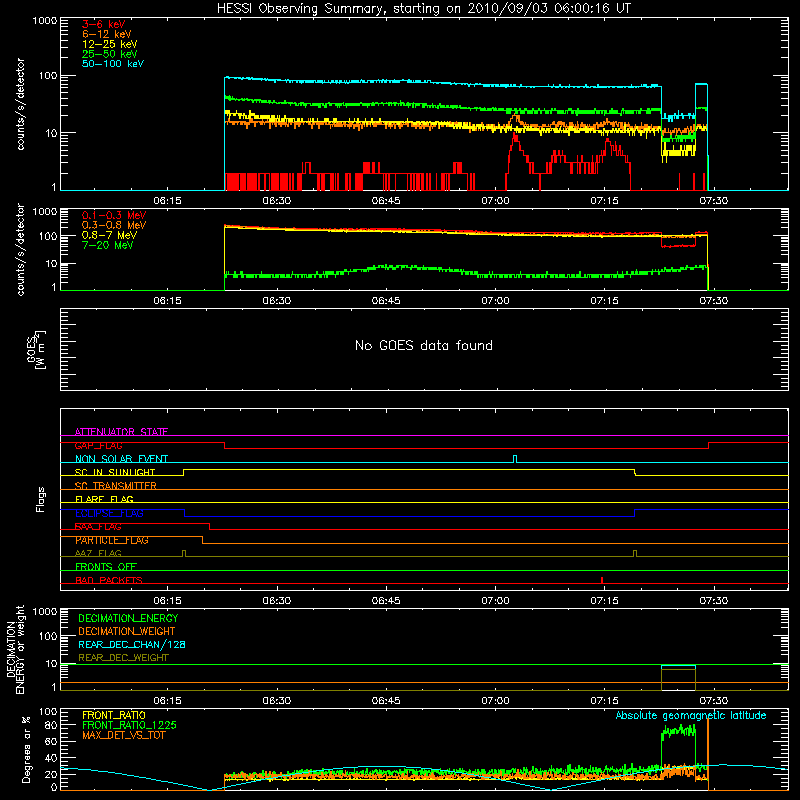
Task: Pick the cyan 50-100 keV legend label
Action: pos(113,64)
